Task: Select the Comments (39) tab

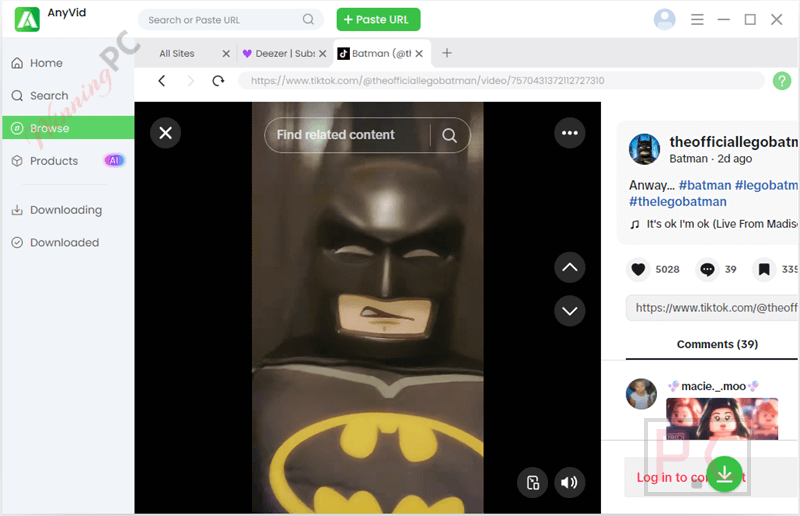Action: pyautogui.click(x=717, y=345)
